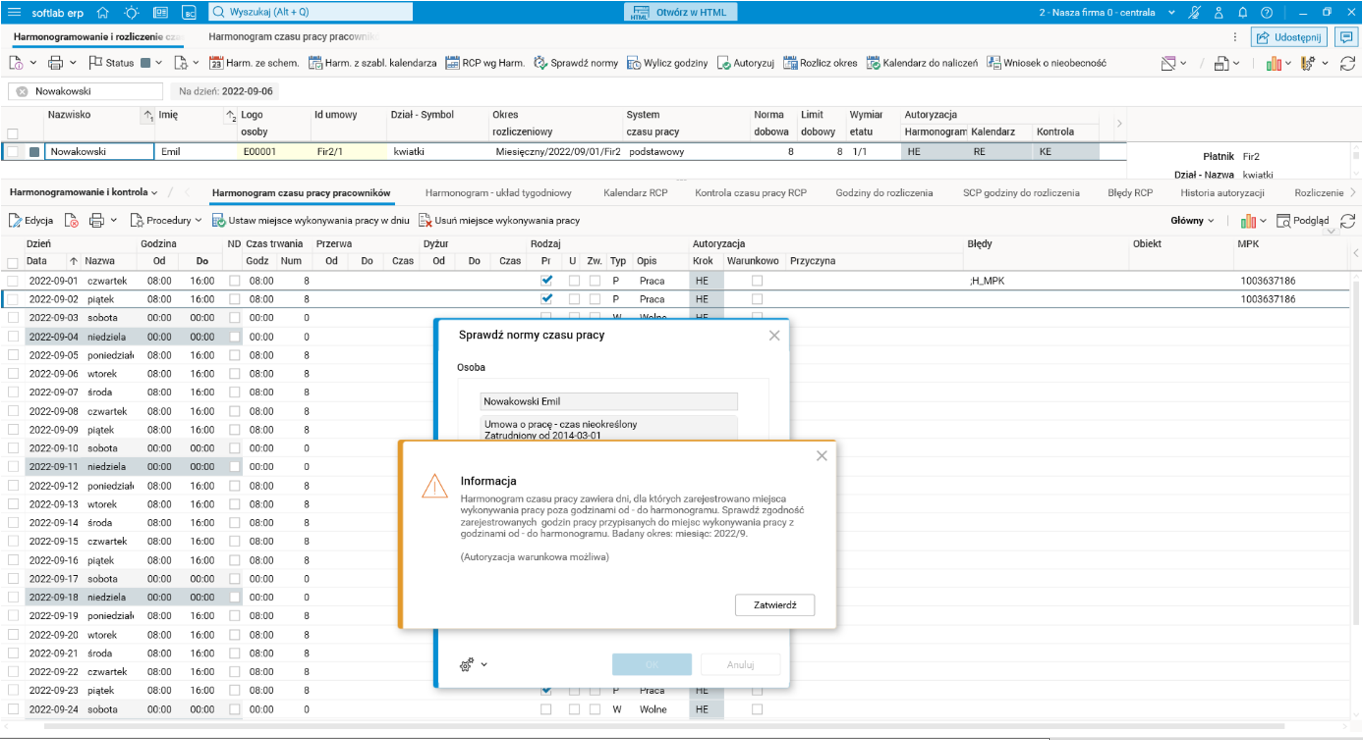Sort by the Nazwisko column header
This screenshot has height=740, width=1363.
tap(70, 115)
